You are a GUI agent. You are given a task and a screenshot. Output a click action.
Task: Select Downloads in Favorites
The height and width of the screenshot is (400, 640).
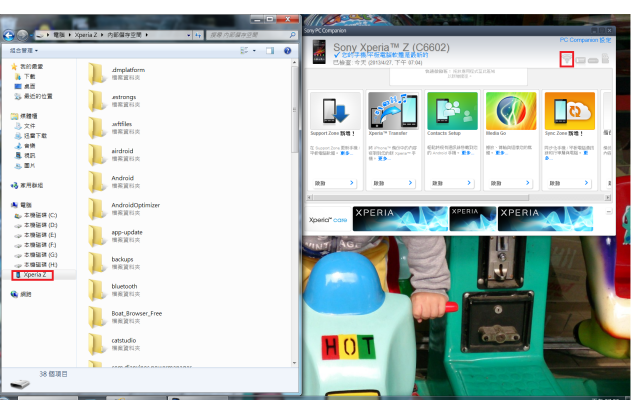coord(25,77)
